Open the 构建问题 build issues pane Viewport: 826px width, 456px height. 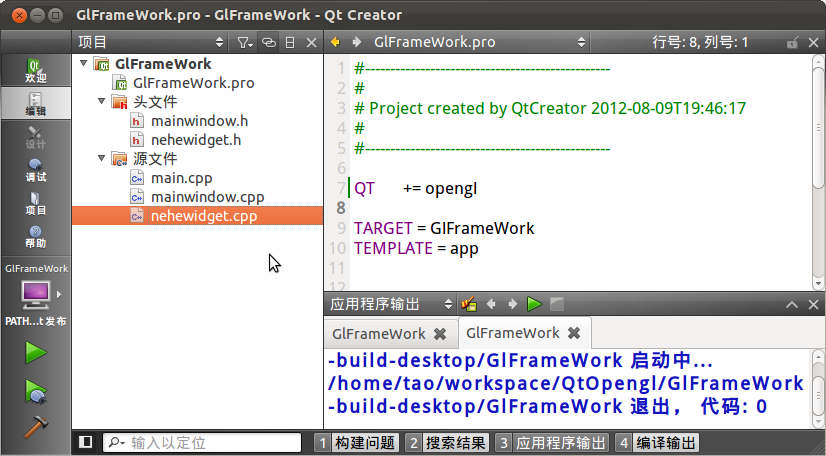coord(357,442)
